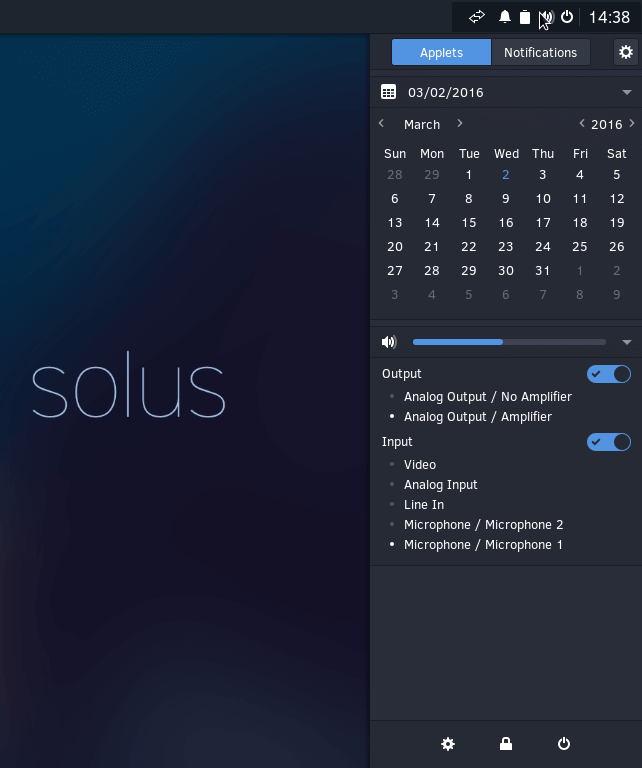The width and height of the screenshot is (642, 768).
Task: Select the Video input
Action: coord(420,465)
